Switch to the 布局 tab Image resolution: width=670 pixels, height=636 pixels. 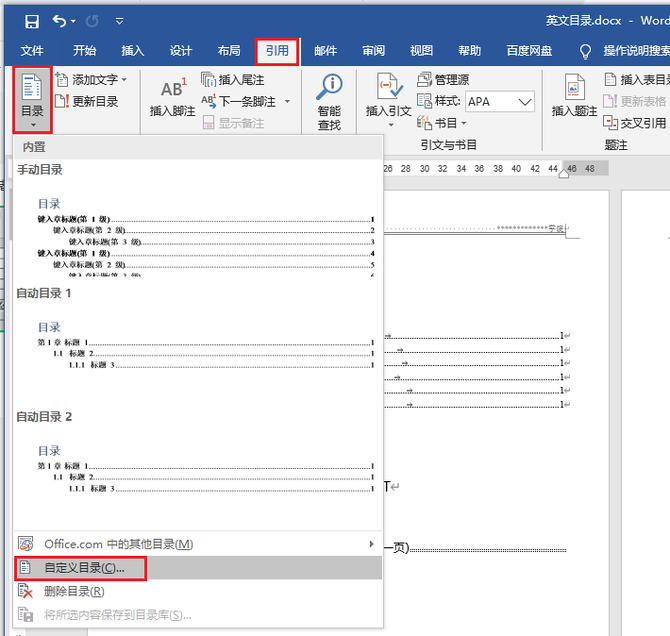pyautogui.click(x=229, y=51)
